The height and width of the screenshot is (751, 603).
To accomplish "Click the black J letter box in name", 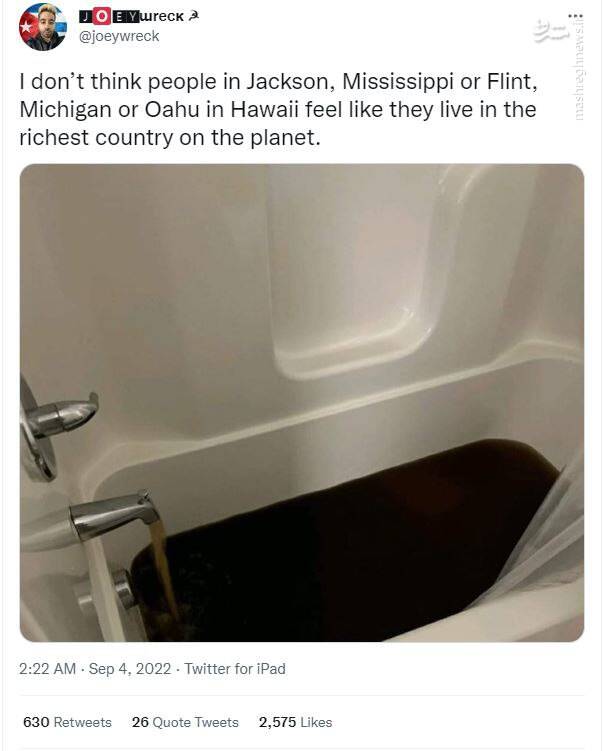I will point(86,17).
